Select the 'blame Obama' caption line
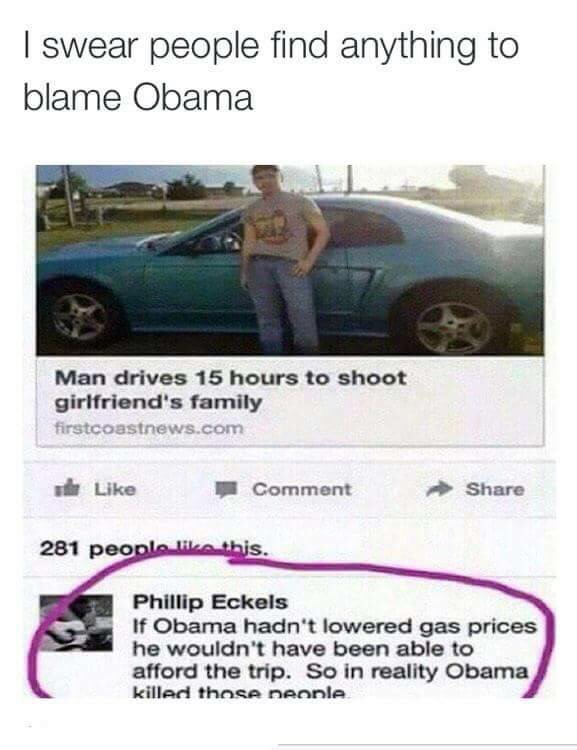 pyautogui.click(x=138, y=98)
